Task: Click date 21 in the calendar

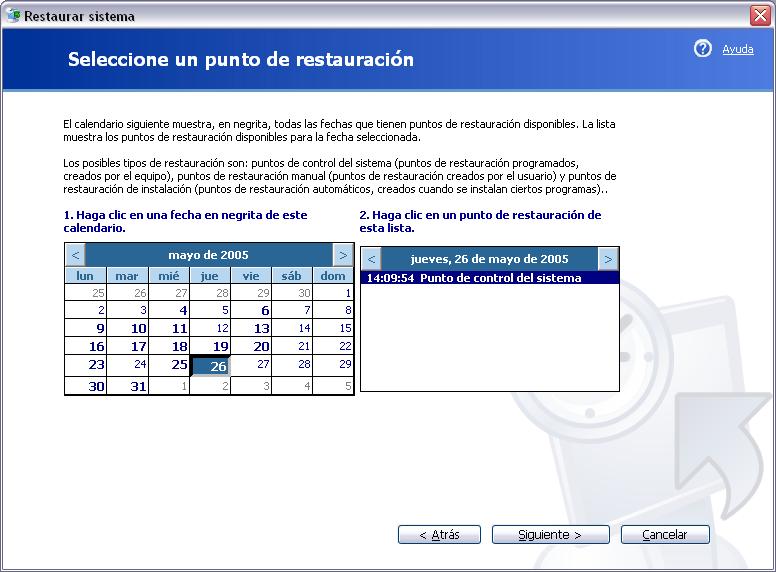Action: point(292,346)
